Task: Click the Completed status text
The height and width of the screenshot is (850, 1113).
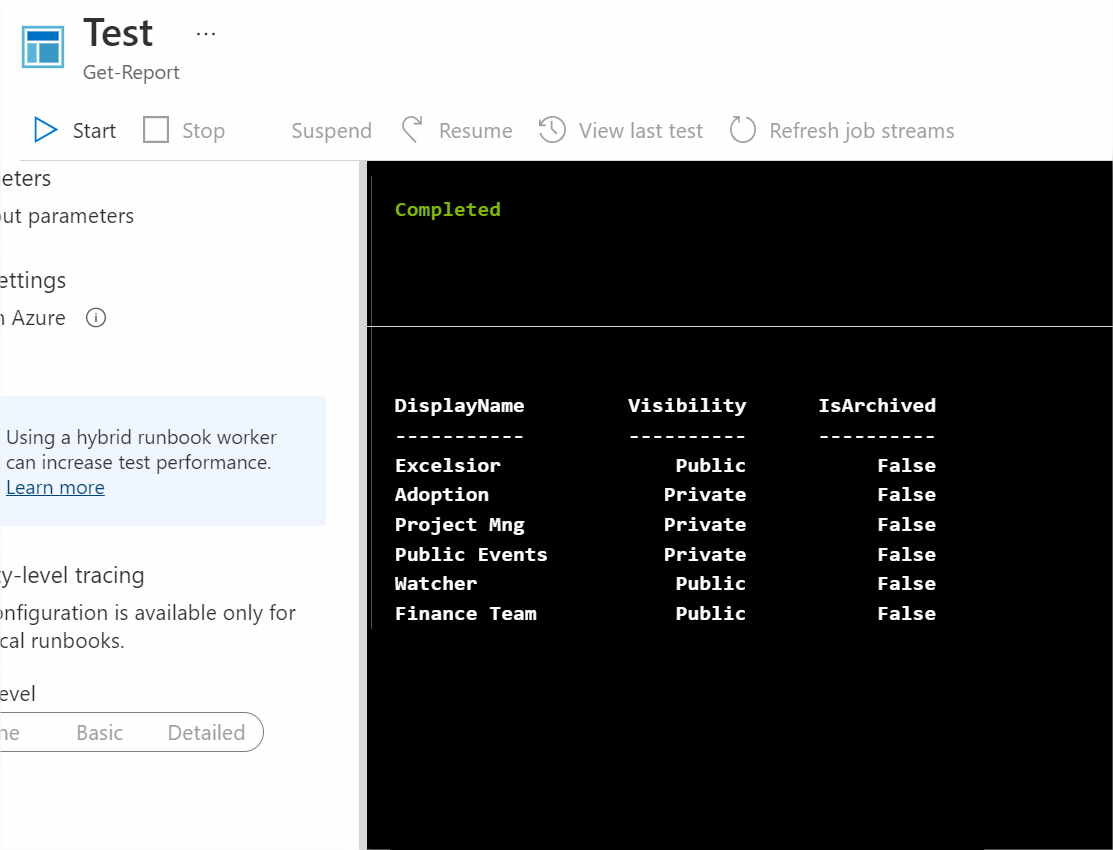Action: coord(448,209)
